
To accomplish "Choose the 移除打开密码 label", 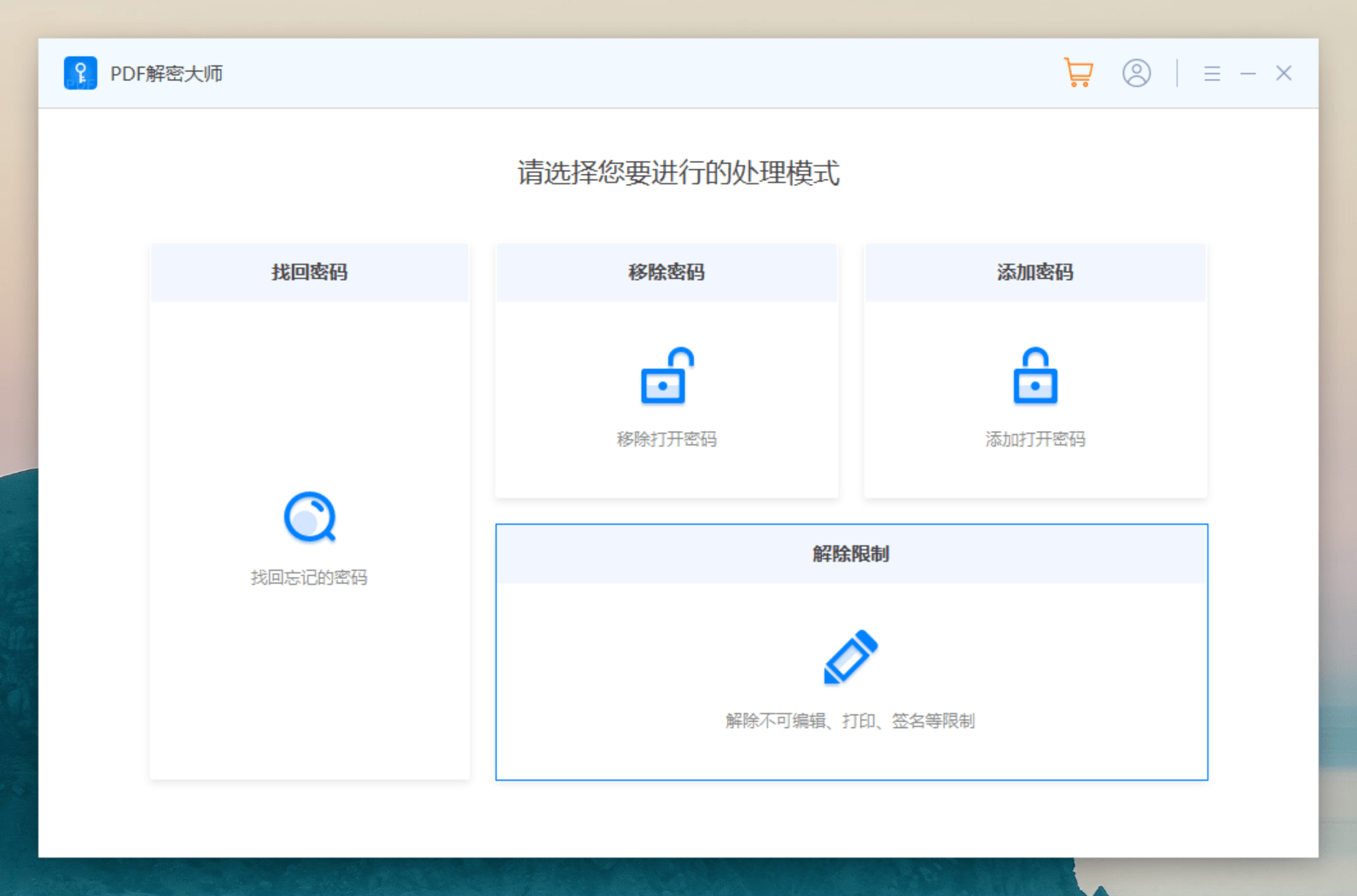I will (667, 439).
